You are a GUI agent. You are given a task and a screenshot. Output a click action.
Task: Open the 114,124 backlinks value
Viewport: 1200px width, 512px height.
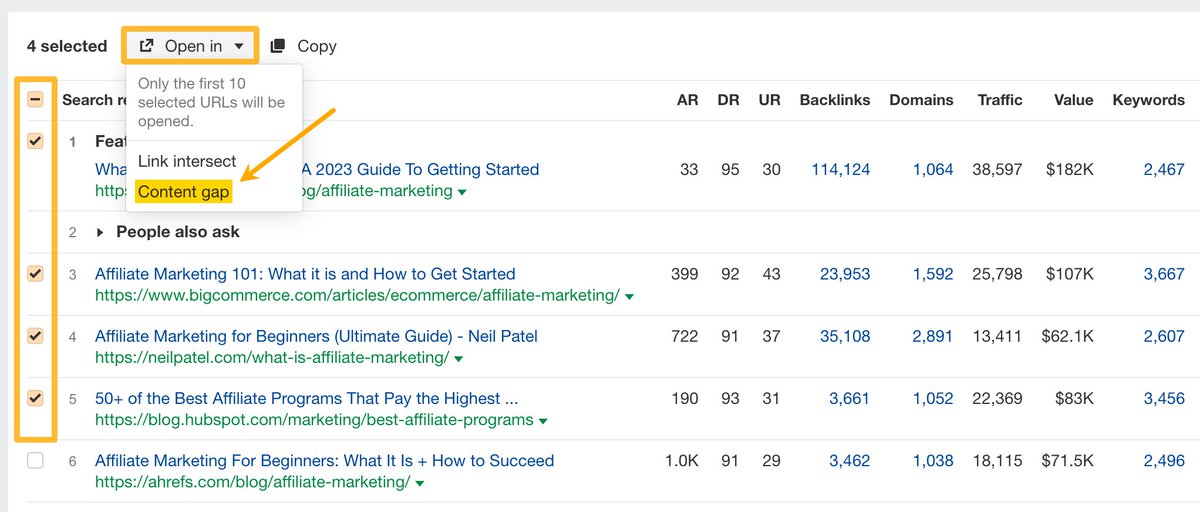[x=841, y=170]
